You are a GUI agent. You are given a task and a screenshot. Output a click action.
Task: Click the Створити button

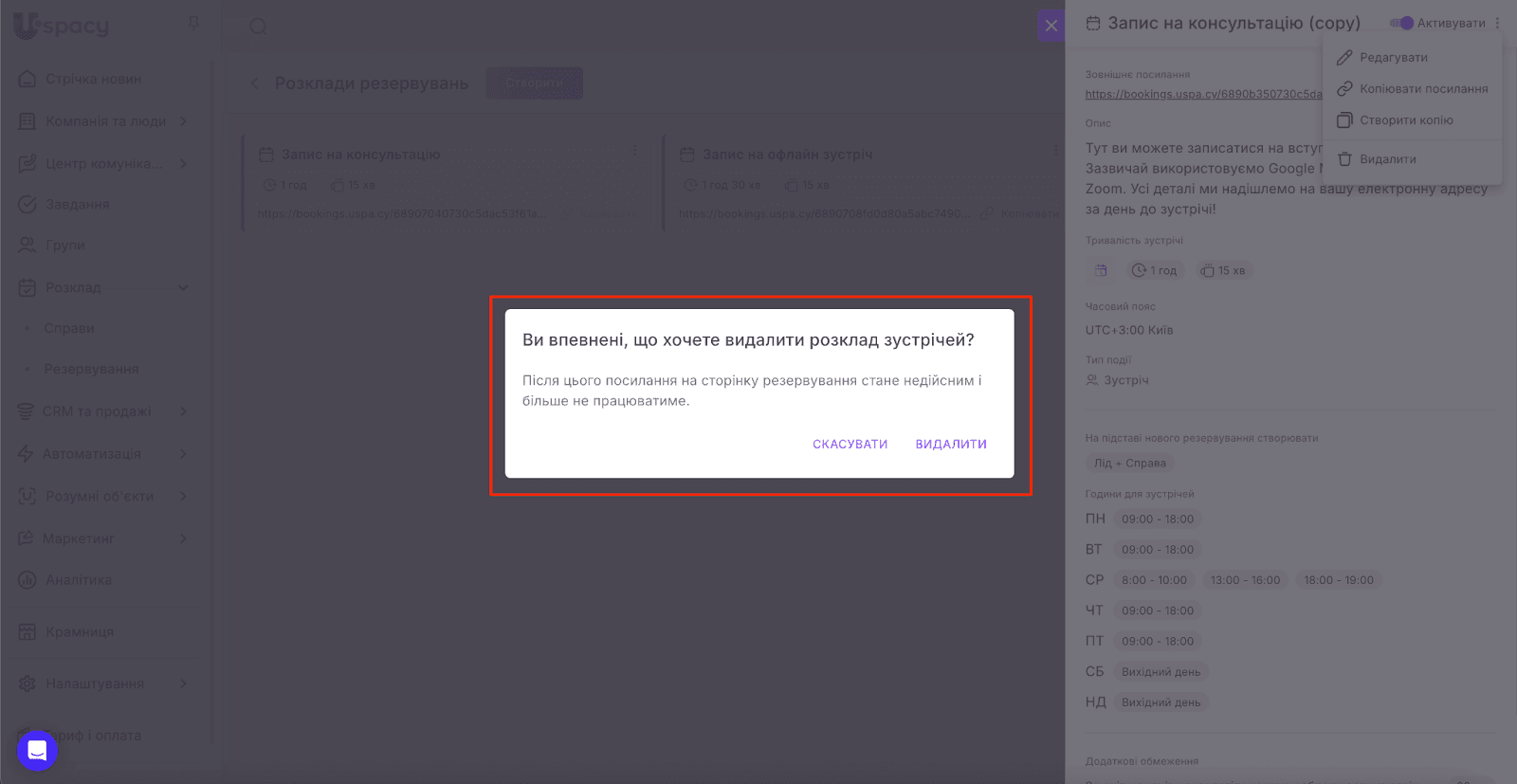pyautogui.click(x=535, y=83)
